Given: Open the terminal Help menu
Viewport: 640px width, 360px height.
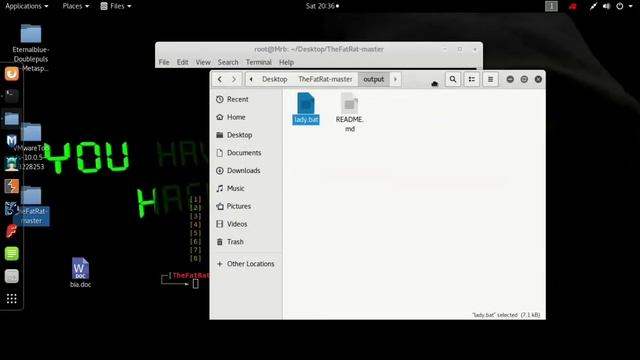Looking at the screenshot, I should [286, 62].
